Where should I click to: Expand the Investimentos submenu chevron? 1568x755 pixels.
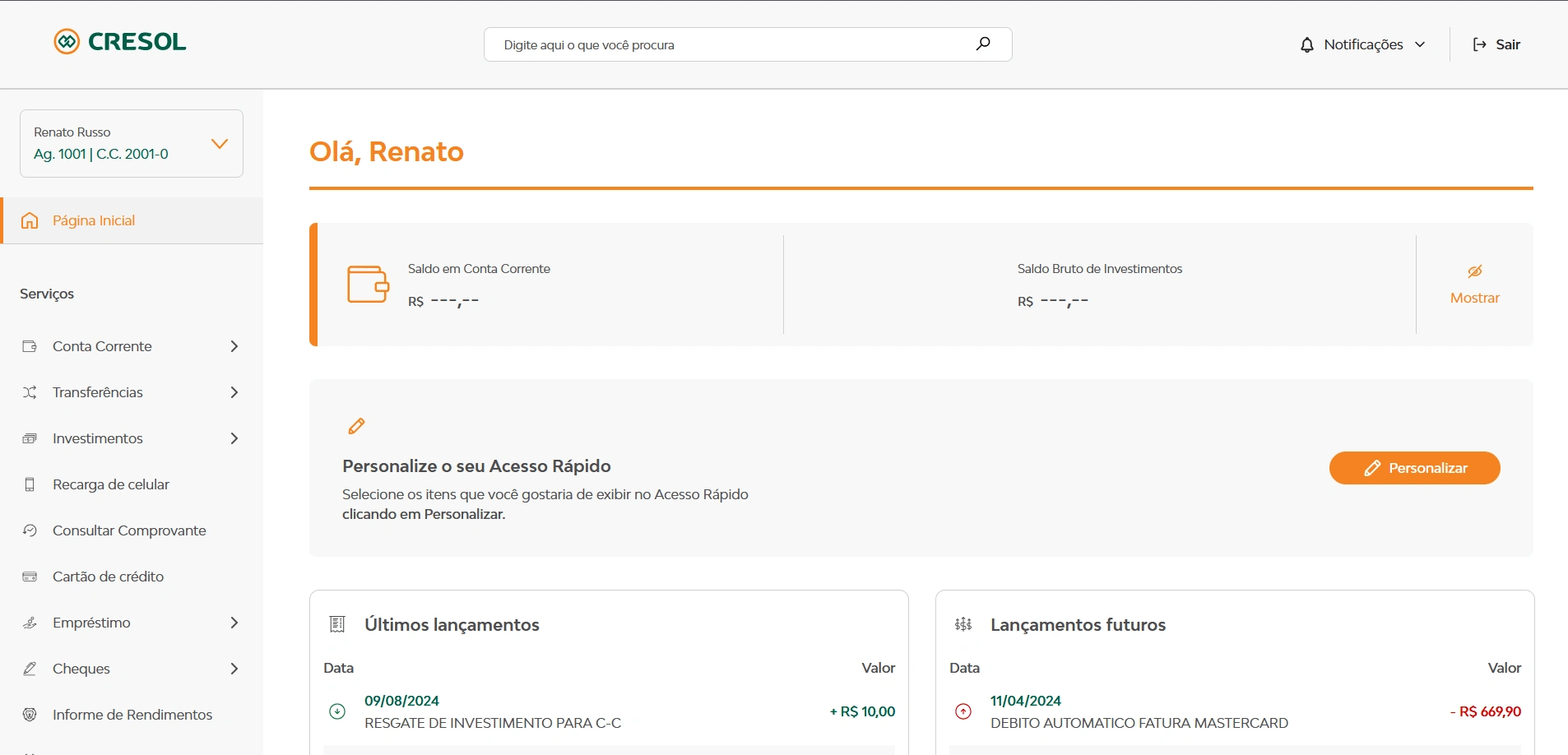[x=234, y=438]
